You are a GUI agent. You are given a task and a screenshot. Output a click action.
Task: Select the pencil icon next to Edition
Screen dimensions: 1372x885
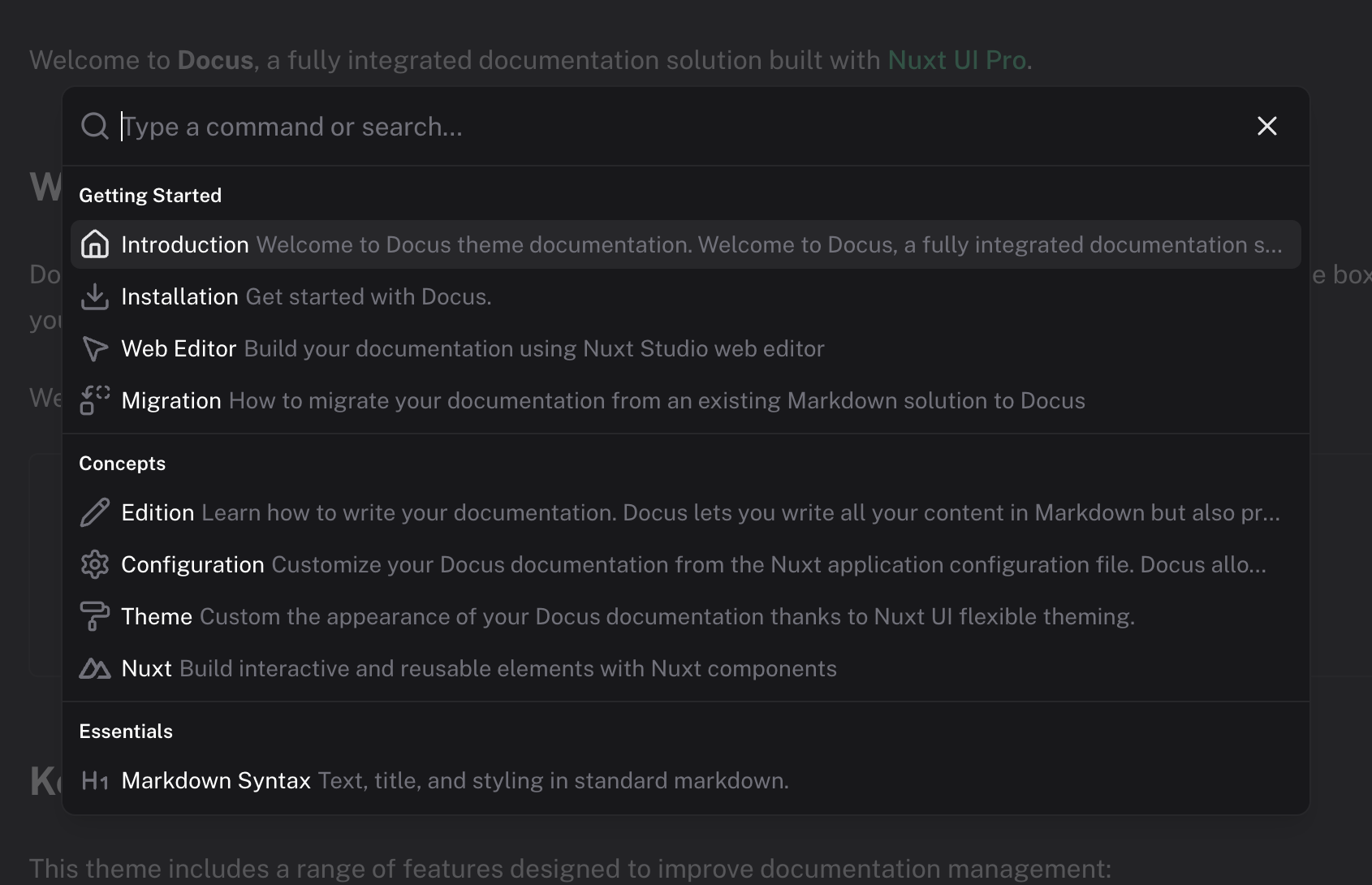[95, 512]
